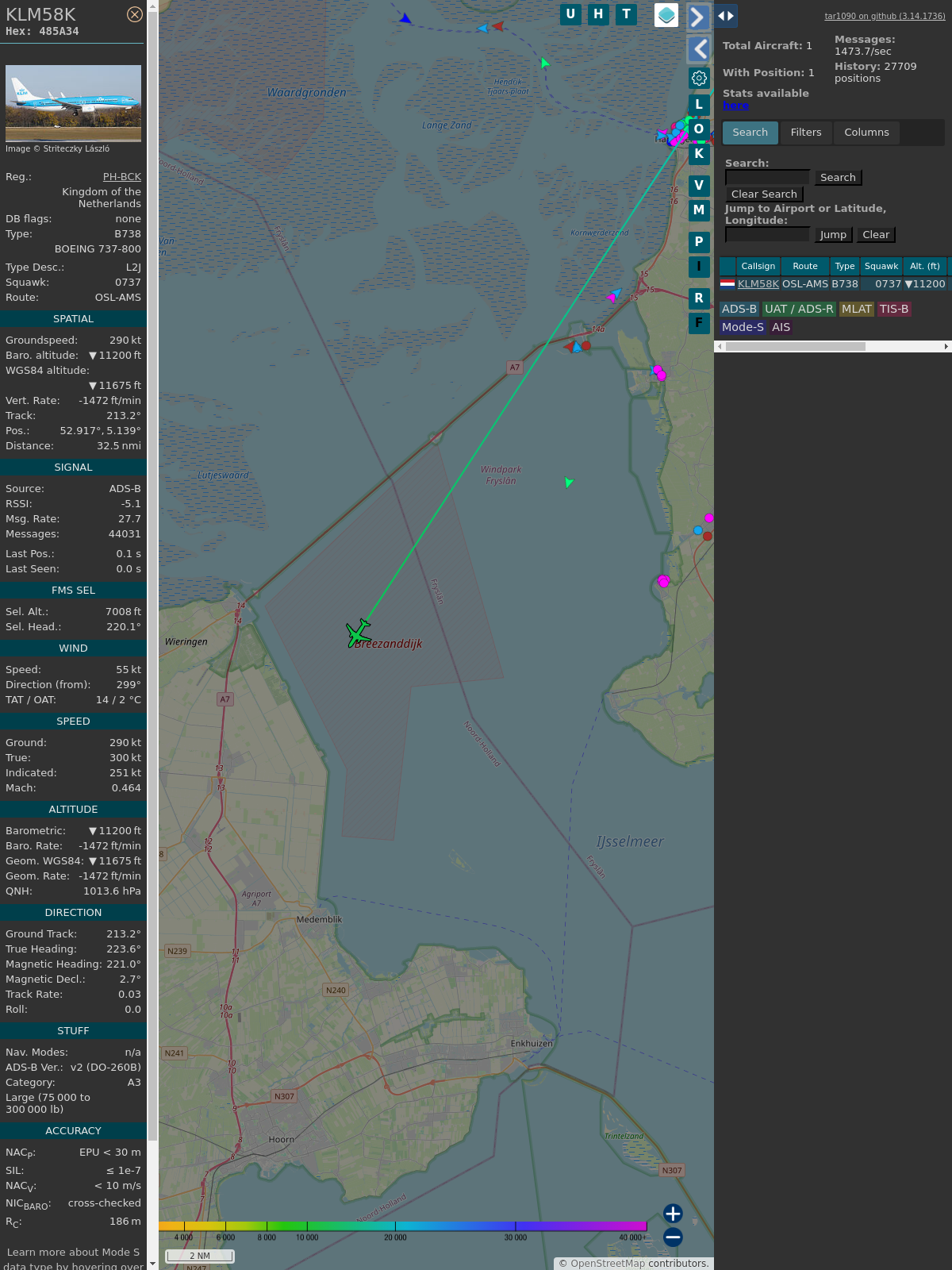Click the A7 road marker near Kornwerderzand
Image resolution: width=952 pixels, height=1270 pixels.
pos(515,368)
